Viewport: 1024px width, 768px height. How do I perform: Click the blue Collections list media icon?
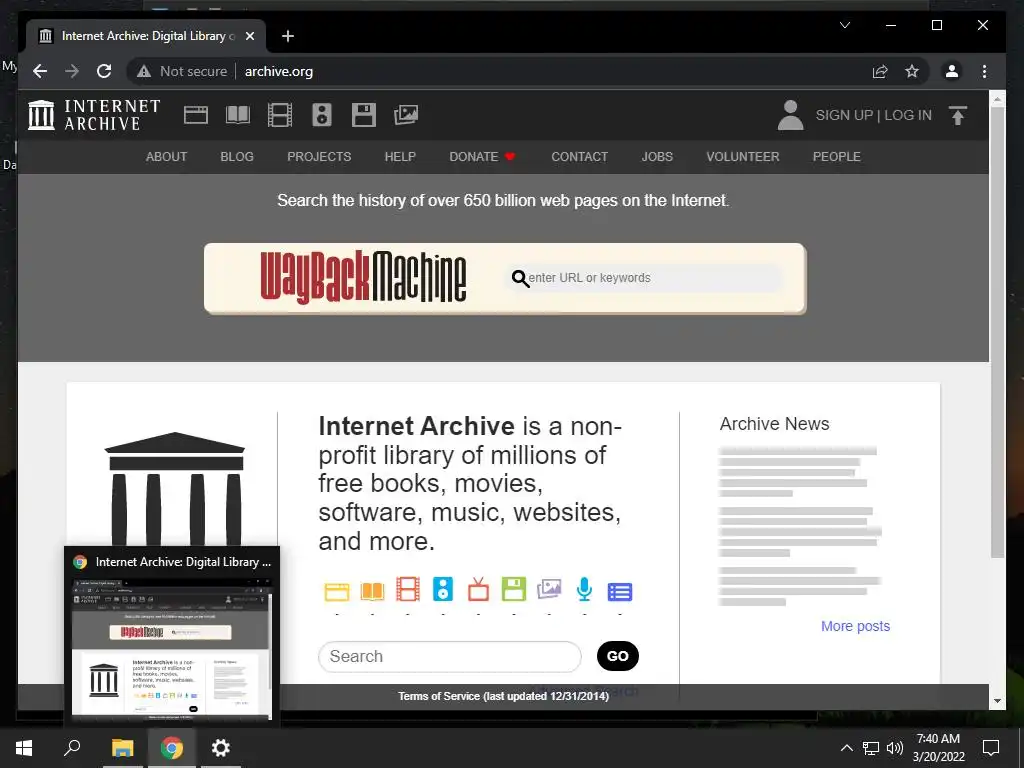pyautogui.click(x=620, y=592)
